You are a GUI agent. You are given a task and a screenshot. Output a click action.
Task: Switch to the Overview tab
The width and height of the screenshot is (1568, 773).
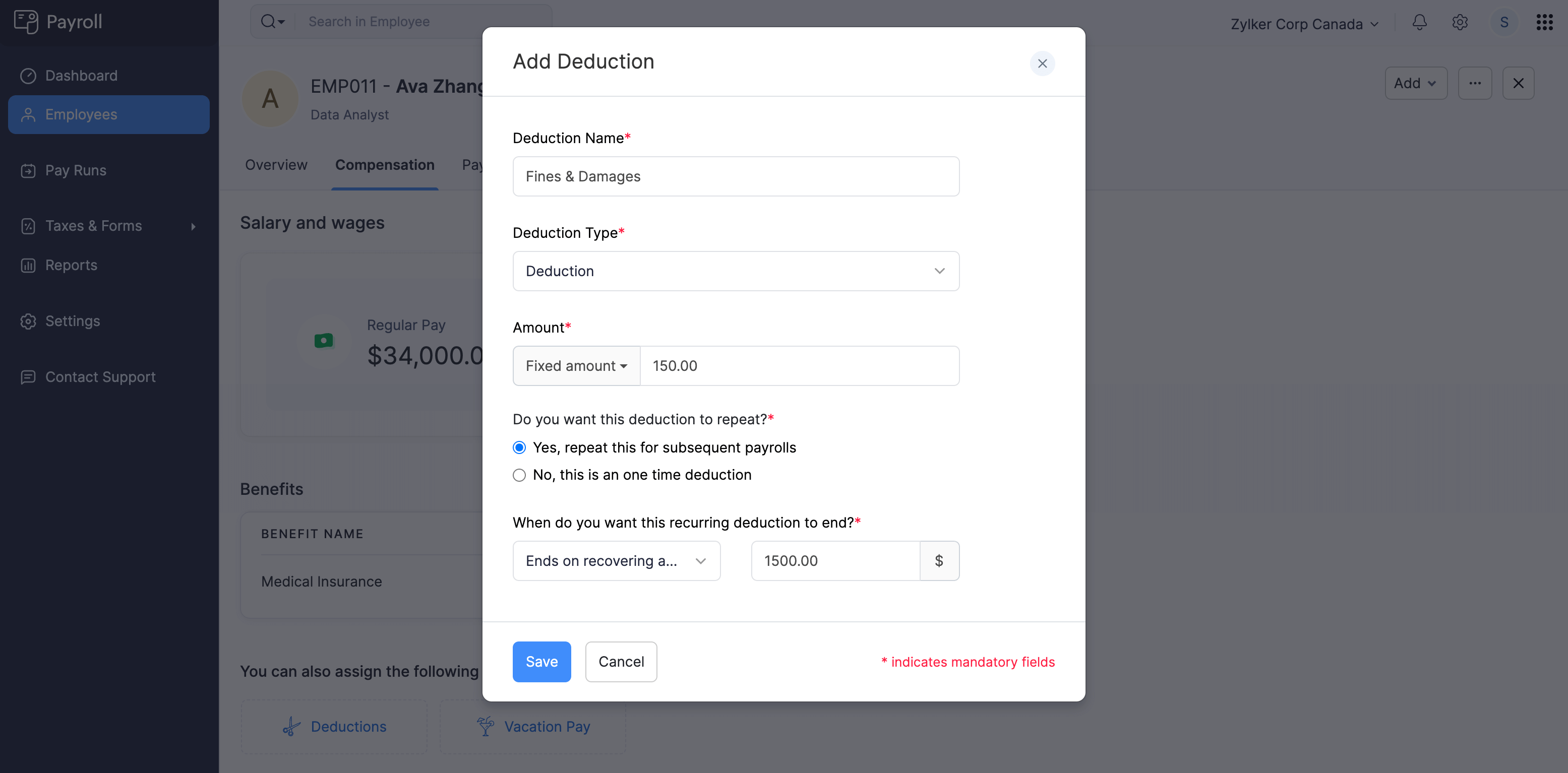[x=276, y=165]
